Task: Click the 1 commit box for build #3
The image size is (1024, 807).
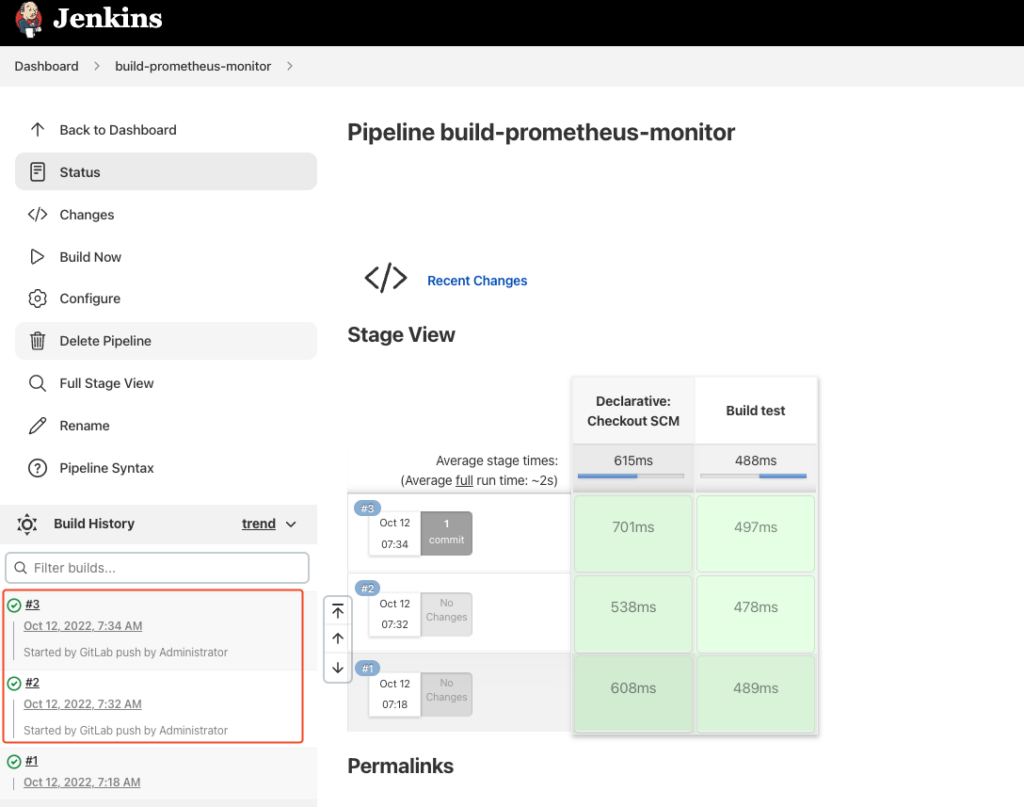Action: click(446, 533)
